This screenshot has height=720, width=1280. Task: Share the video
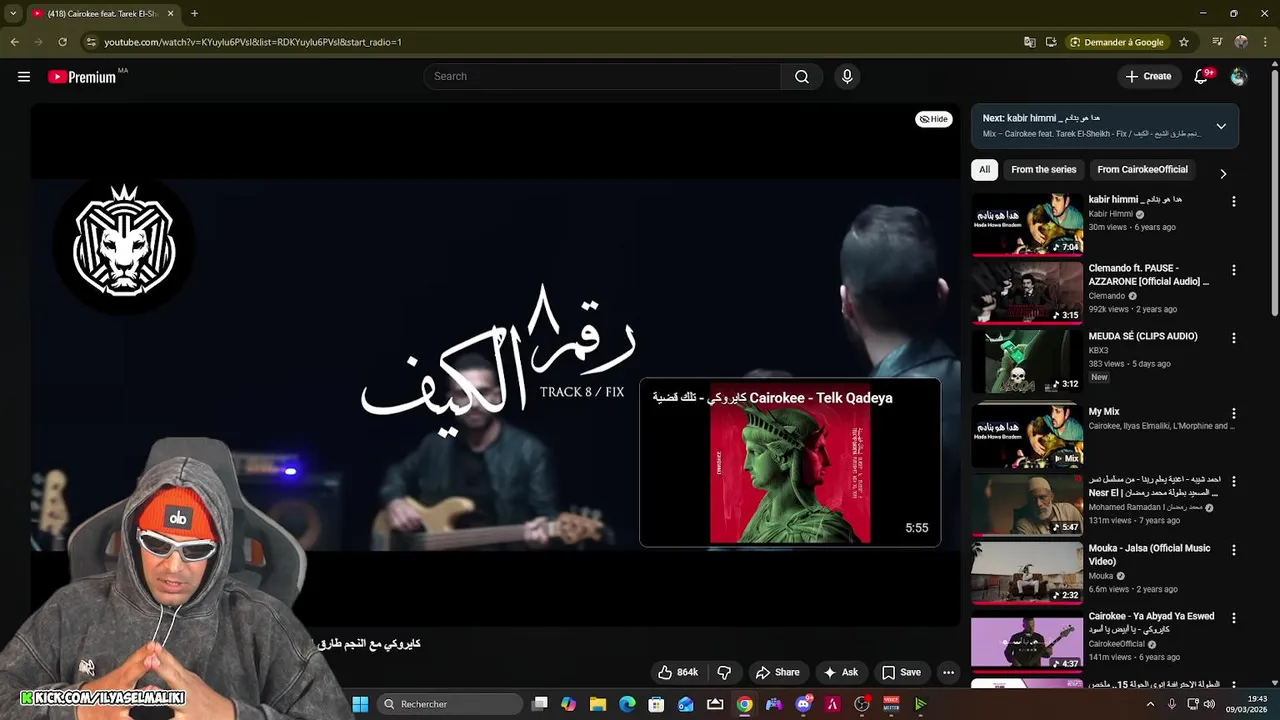pyautogui.click(x=777, y=672)
